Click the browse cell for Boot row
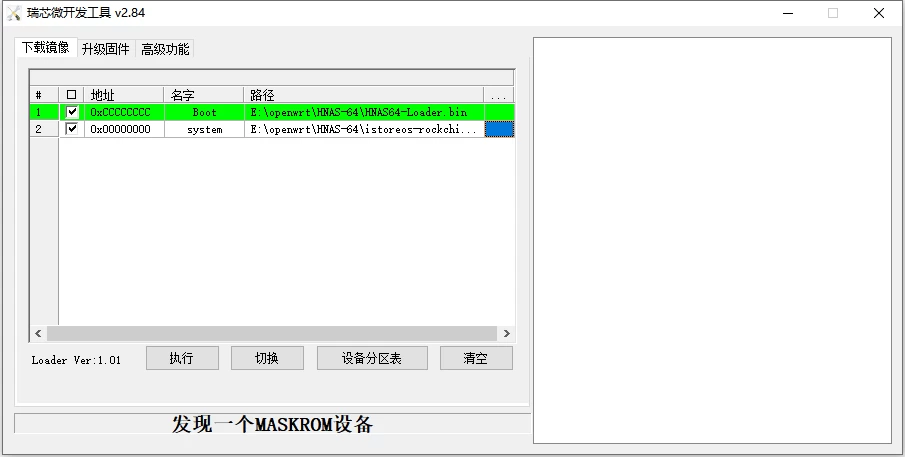905x457 pixels. tap(499, 112)
